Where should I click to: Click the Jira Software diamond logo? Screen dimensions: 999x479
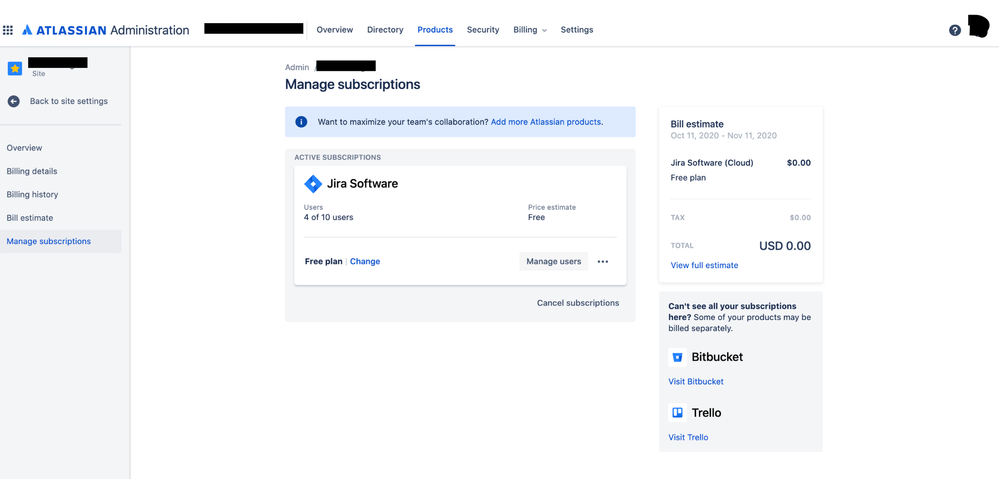313,184
